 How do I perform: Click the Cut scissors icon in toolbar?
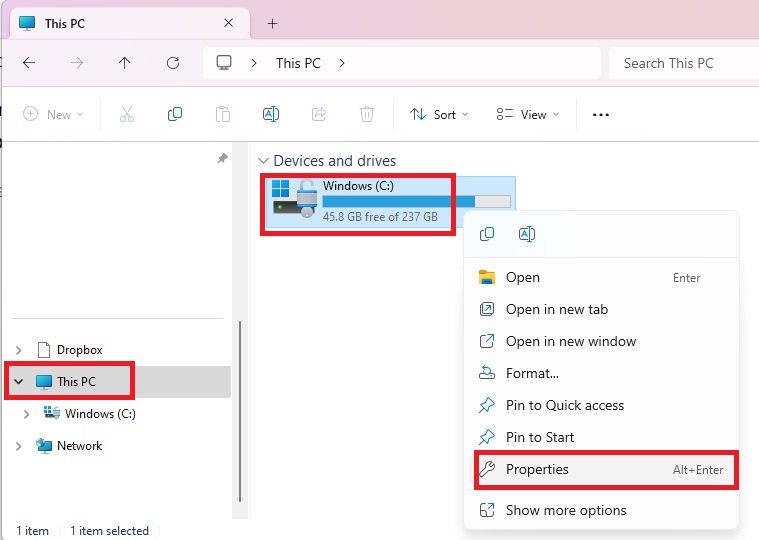(127, 115)
